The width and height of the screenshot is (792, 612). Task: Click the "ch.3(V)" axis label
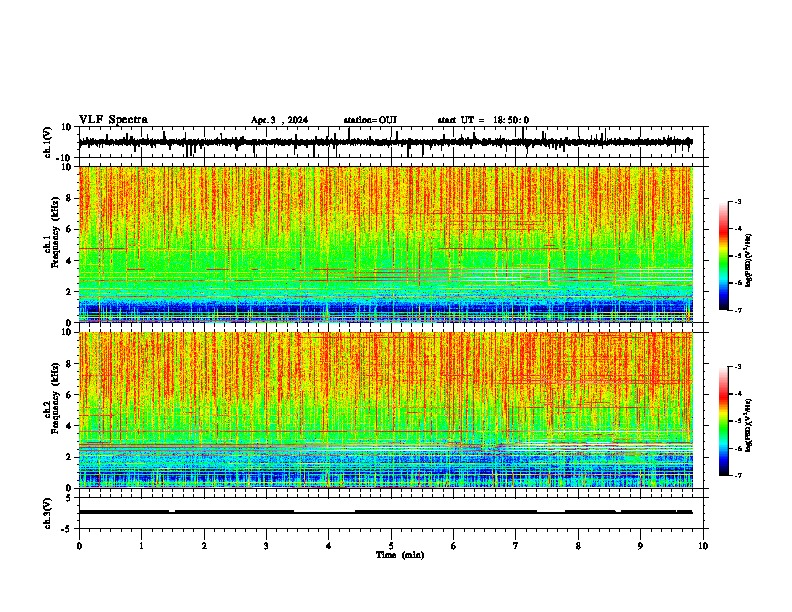[x=48, y=513]
